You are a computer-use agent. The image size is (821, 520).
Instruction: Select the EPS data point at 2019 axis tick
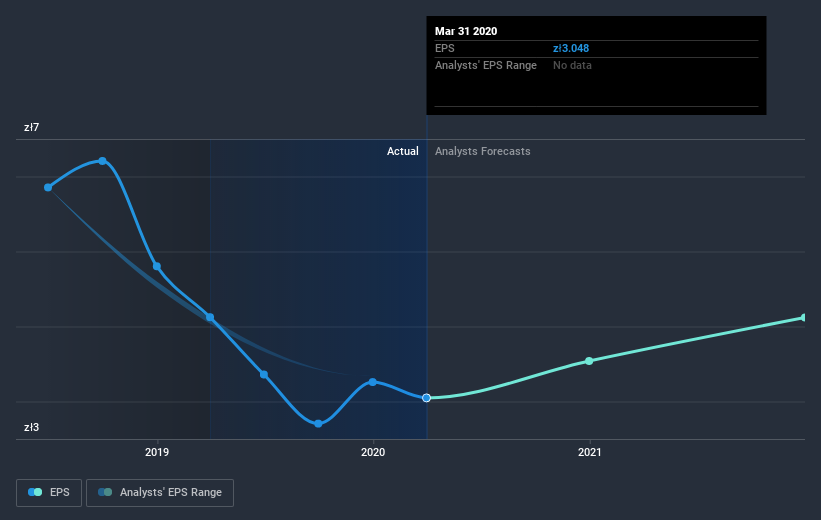point(157,267)
